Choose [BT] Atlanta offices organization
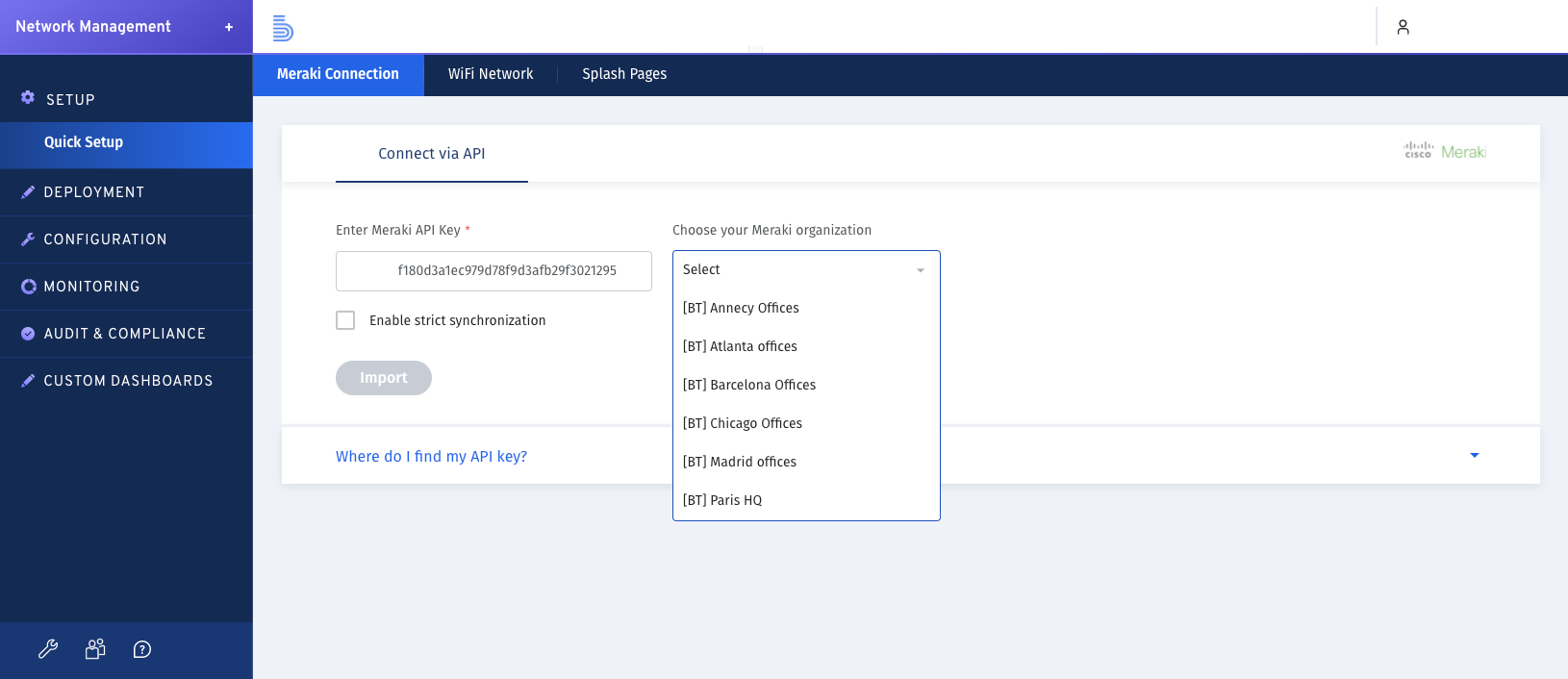This screenshot has height=679, width=1568. coord(806,346)
